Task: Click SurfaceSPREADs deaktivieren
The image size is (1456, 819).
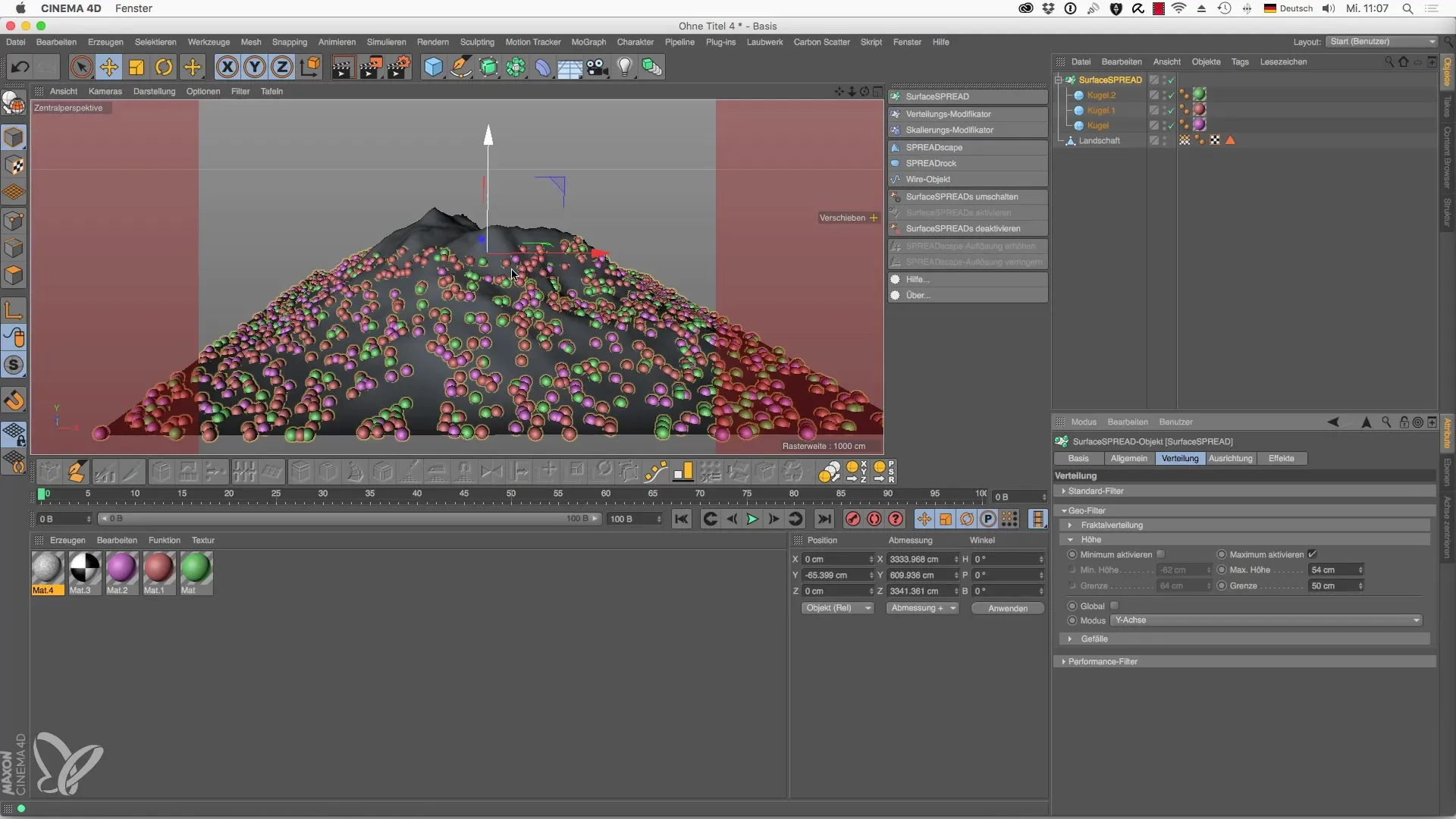Action: click(968, 228)
